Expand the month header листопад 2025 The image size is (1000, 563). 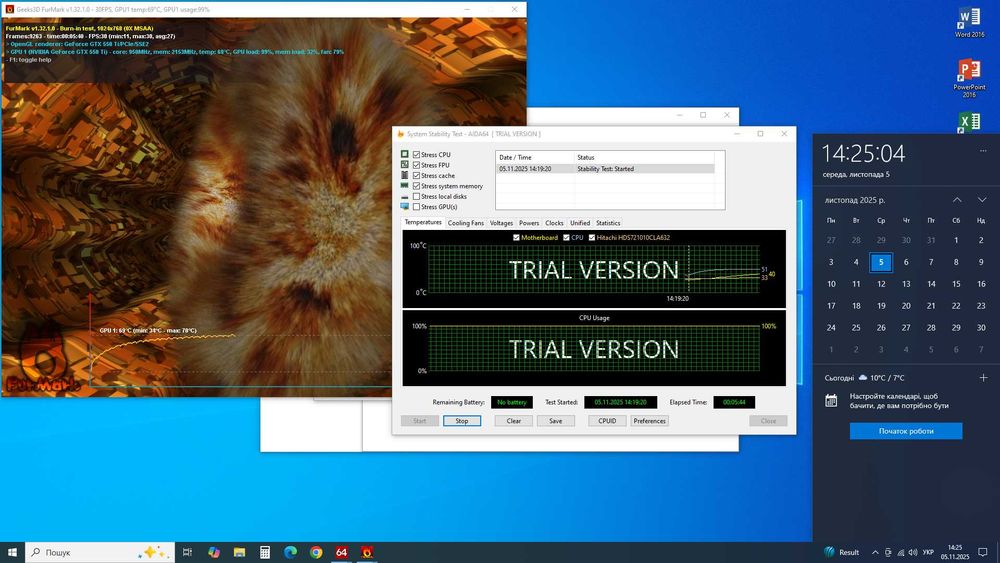click(x=853, y=200)
